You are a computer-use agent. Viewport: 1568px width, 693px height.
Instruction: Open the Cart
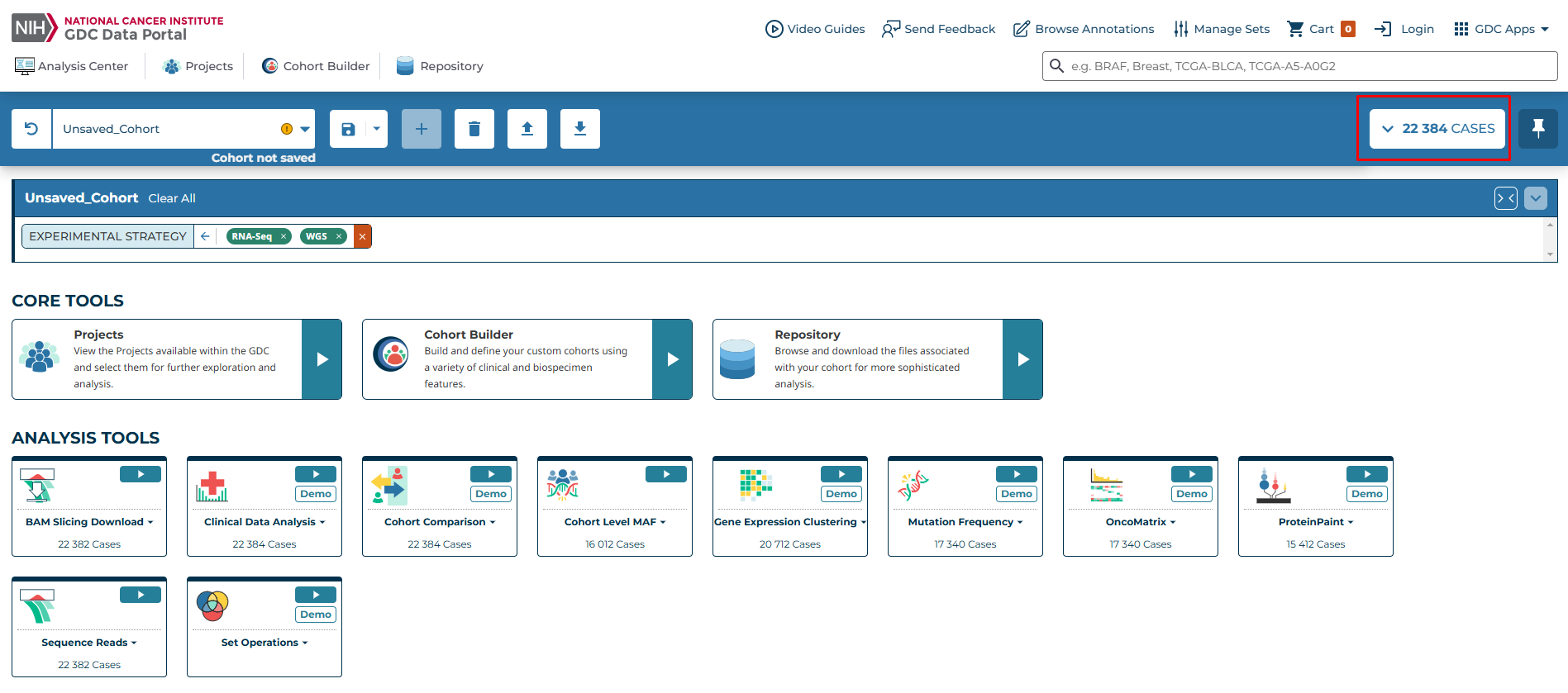point(1321,29)
